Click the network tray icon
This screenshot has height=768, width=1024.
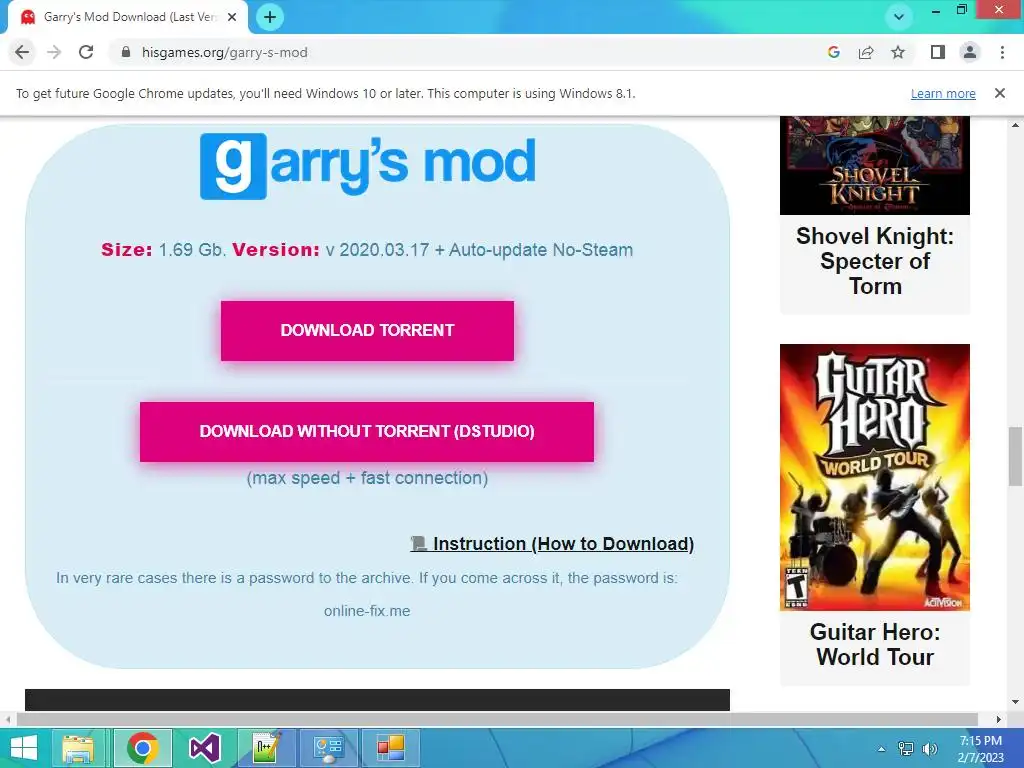click(906, 749)
